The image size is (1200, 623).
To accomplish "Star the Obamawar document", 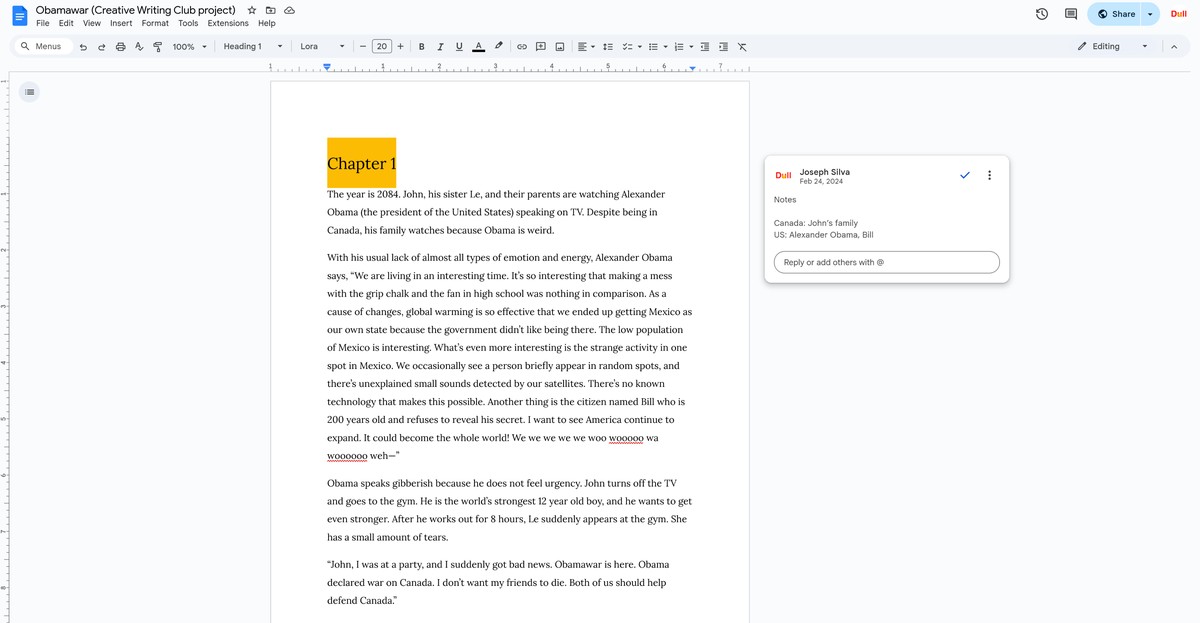I will tap(252, 10).
